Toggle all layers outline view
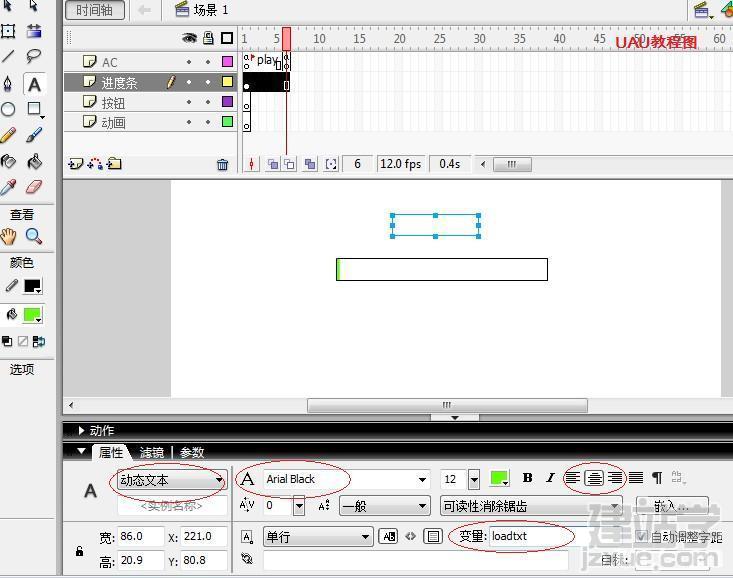The image size is (733, 578). tap(227, 38)
